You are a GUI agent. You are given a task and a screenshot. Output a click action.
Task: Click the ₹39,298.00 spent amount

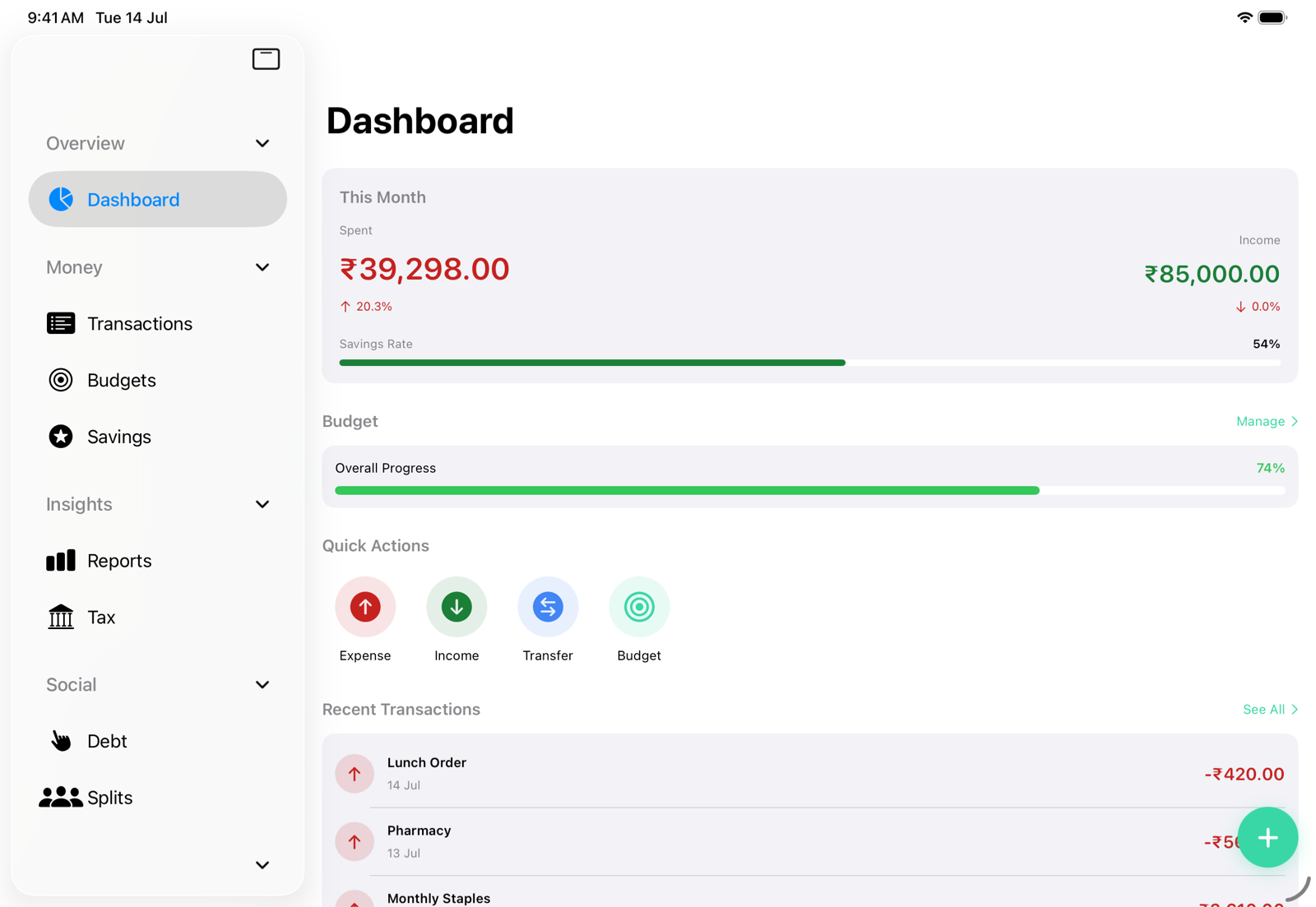(x=424, y=269)
